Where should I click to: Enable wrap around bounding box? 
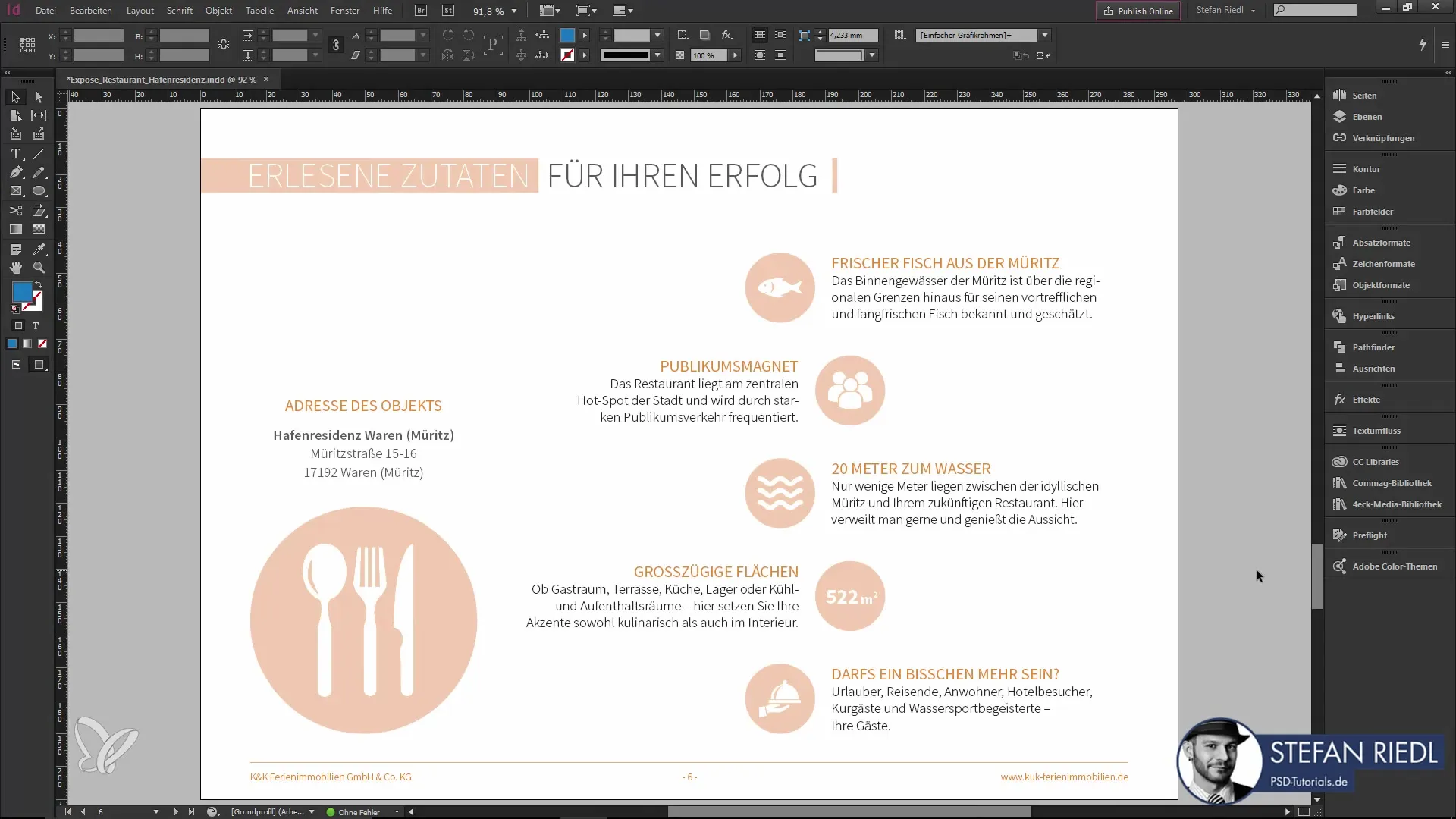(x=780, y=36)
